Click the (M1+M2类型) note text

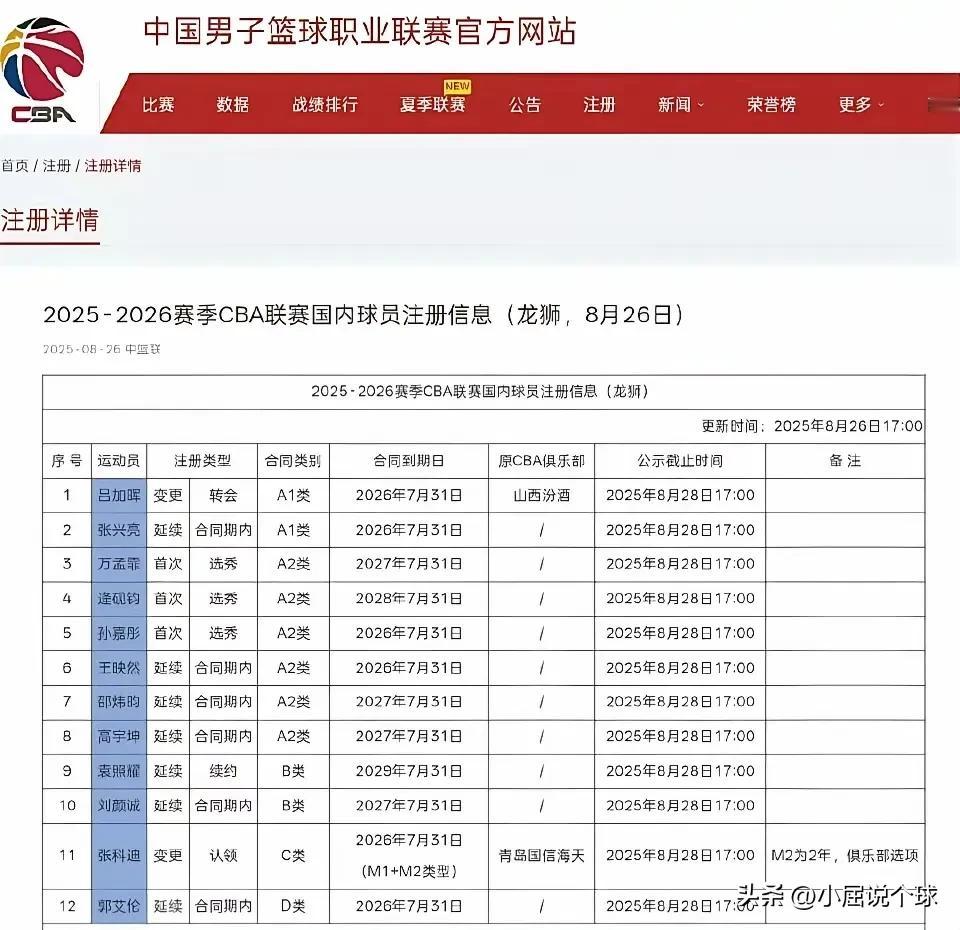coord(408,871)
